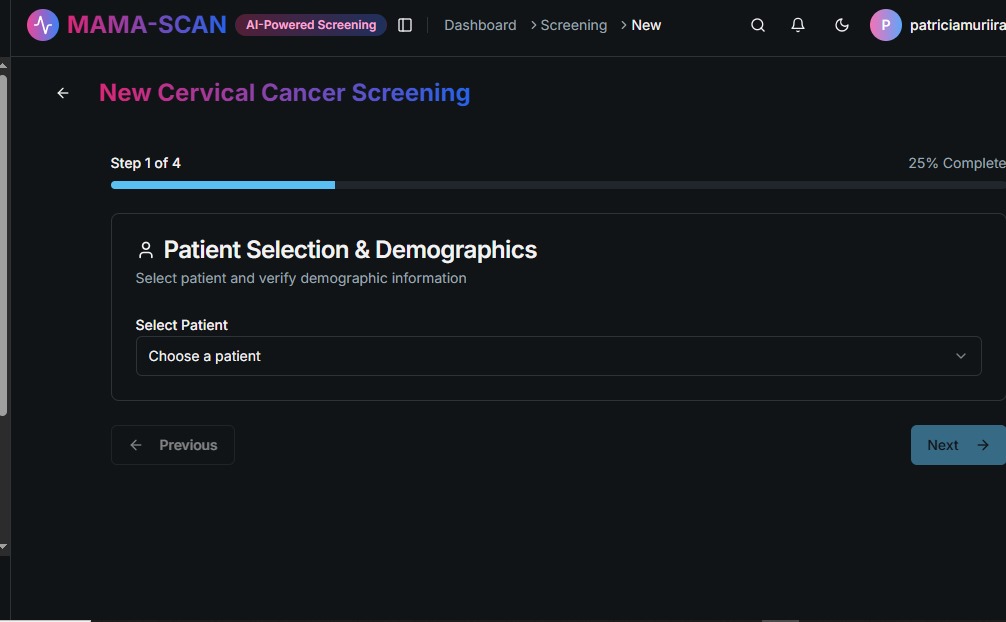Click the purple P user avatar
This screenshot has width=1006, height=622.
click(885, 25)
